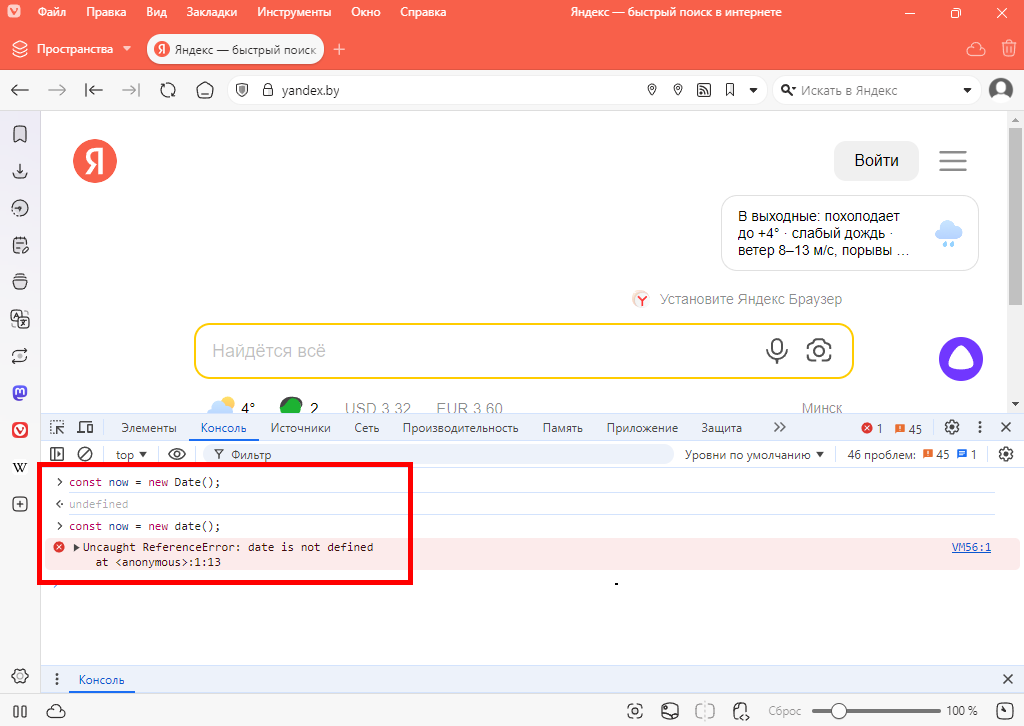Open the Mastodon web panel
The width and height of the screenshot is (1024, 726).
pyautogui.click(x=19, y=393)
